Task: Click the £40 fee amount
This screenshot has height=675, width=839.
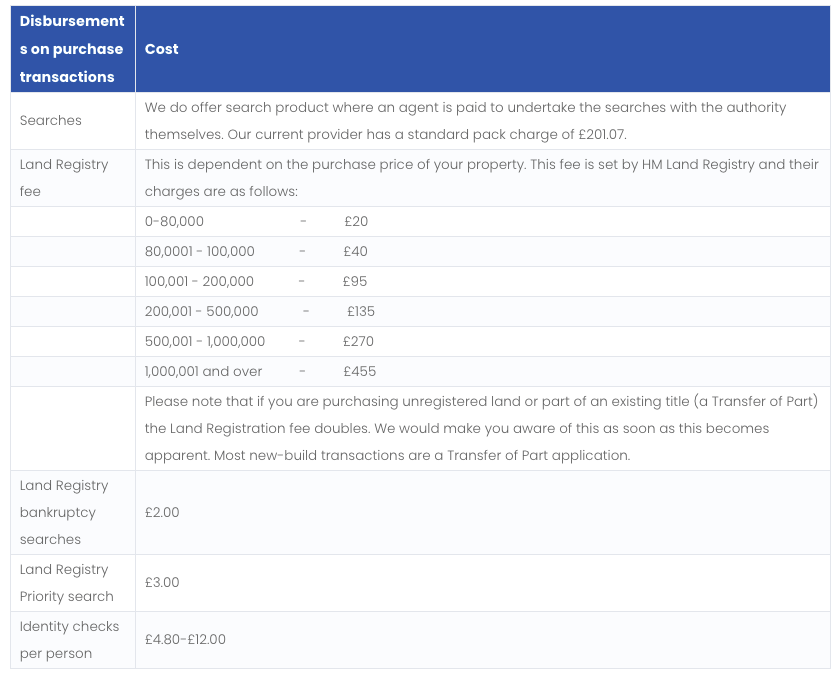Action: 355,251
